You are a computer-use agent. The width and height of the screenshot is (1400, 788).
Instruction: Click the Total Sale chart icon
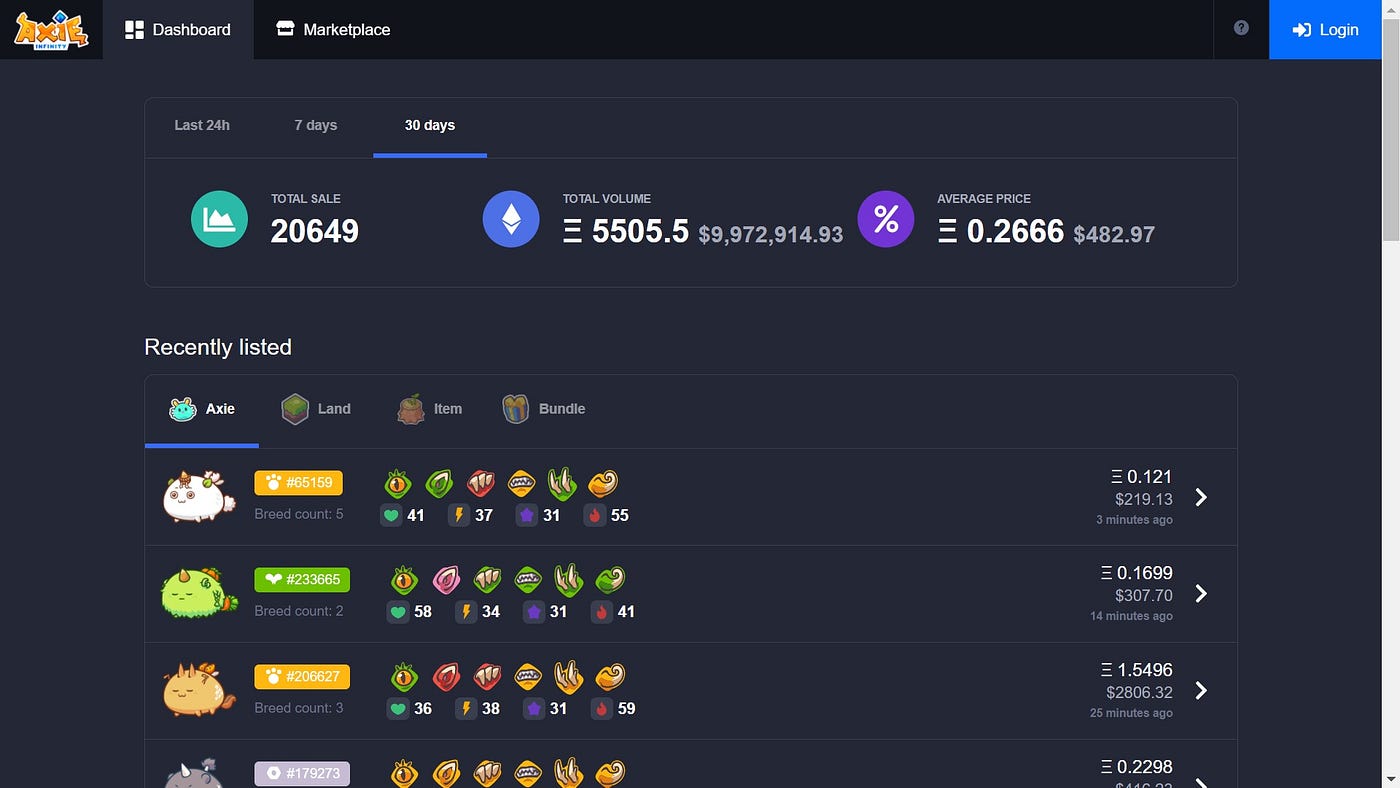(219, 219)
